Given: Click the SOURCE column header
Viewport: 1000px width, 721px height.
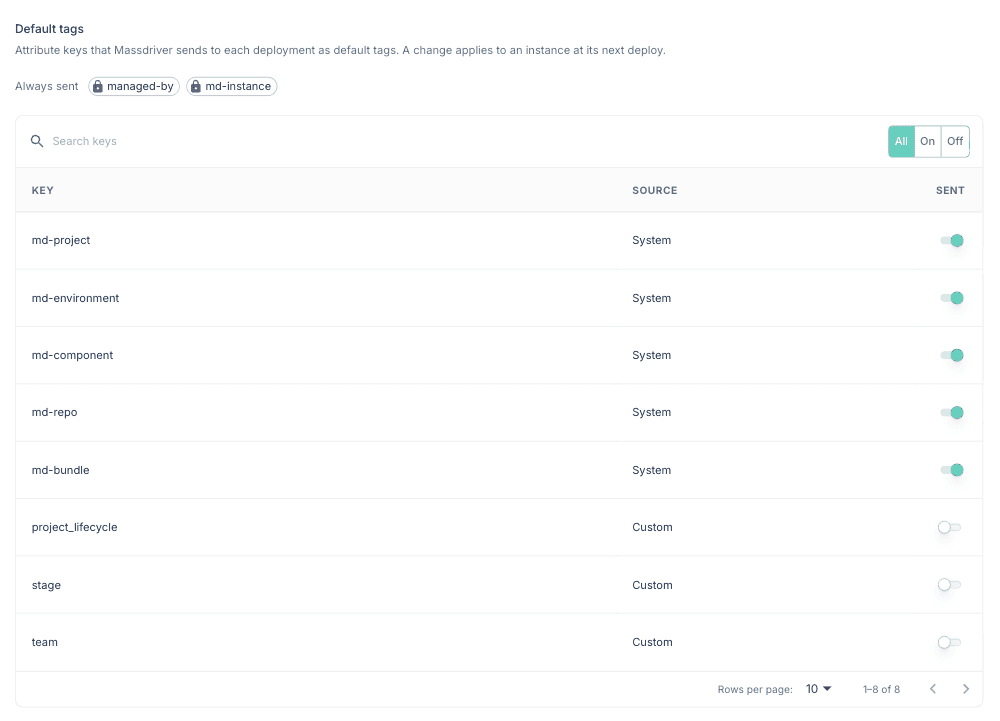Looking at the screenshot, I should [x=654, y=190].
